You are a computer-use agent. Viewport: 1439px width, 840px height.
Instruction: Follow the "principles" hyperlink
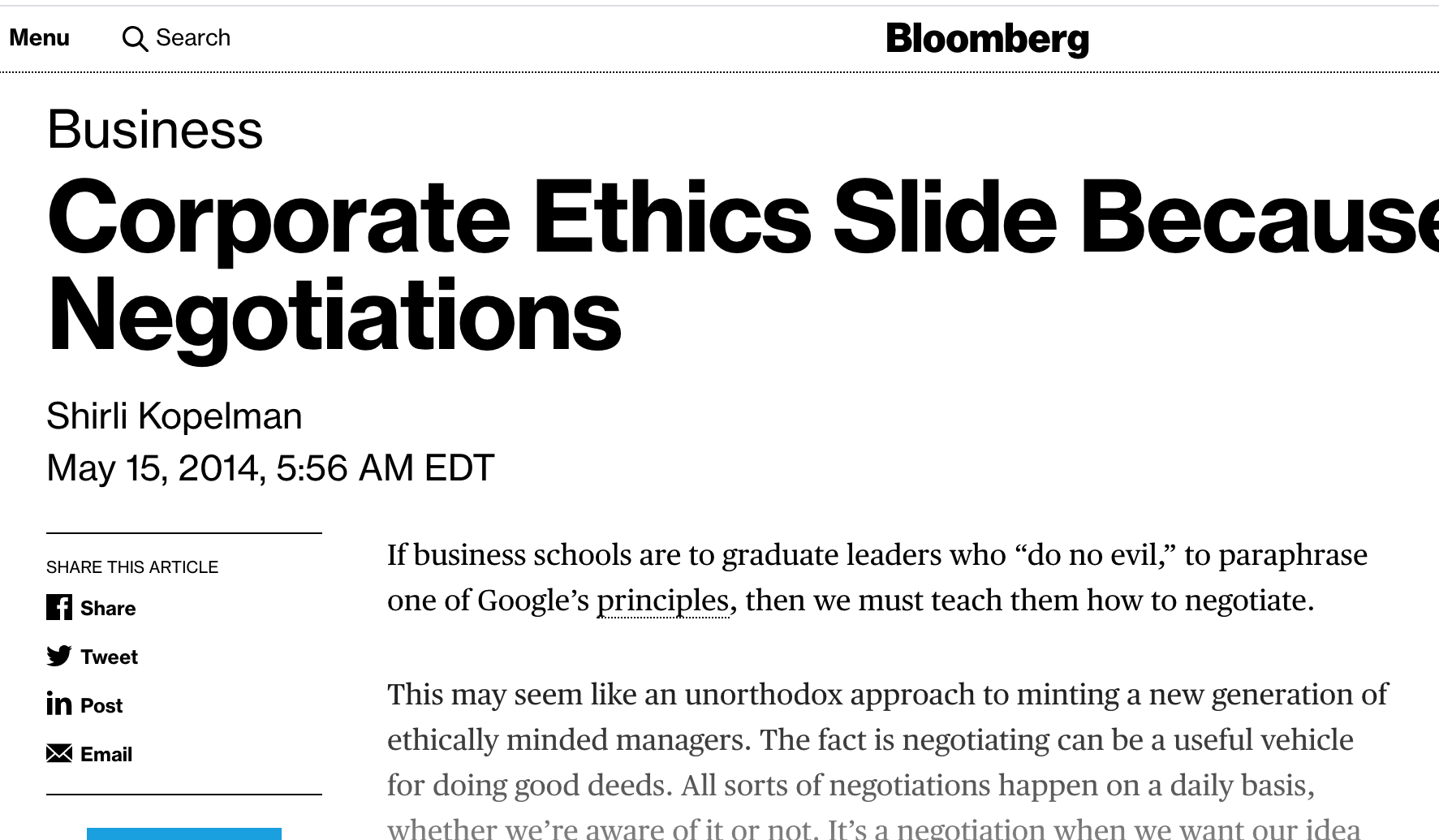click(x=662, y=601)
